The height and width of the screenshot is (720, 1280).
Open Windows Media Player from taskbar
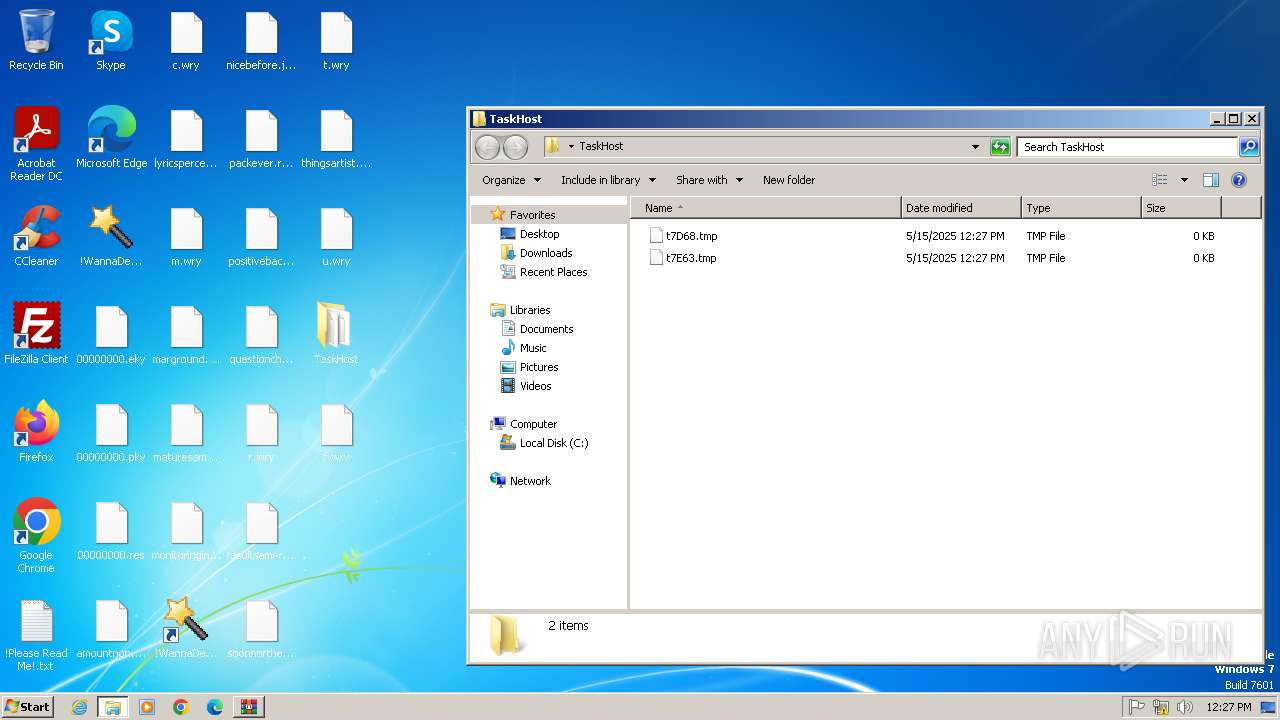147,707
